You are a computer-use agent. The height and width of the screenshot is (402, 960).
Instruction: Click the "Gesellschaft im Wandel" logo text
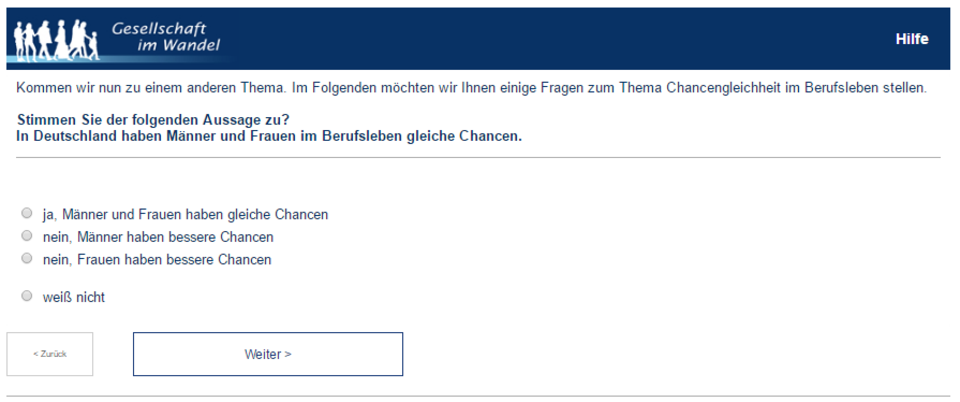(x=166, y=37)
